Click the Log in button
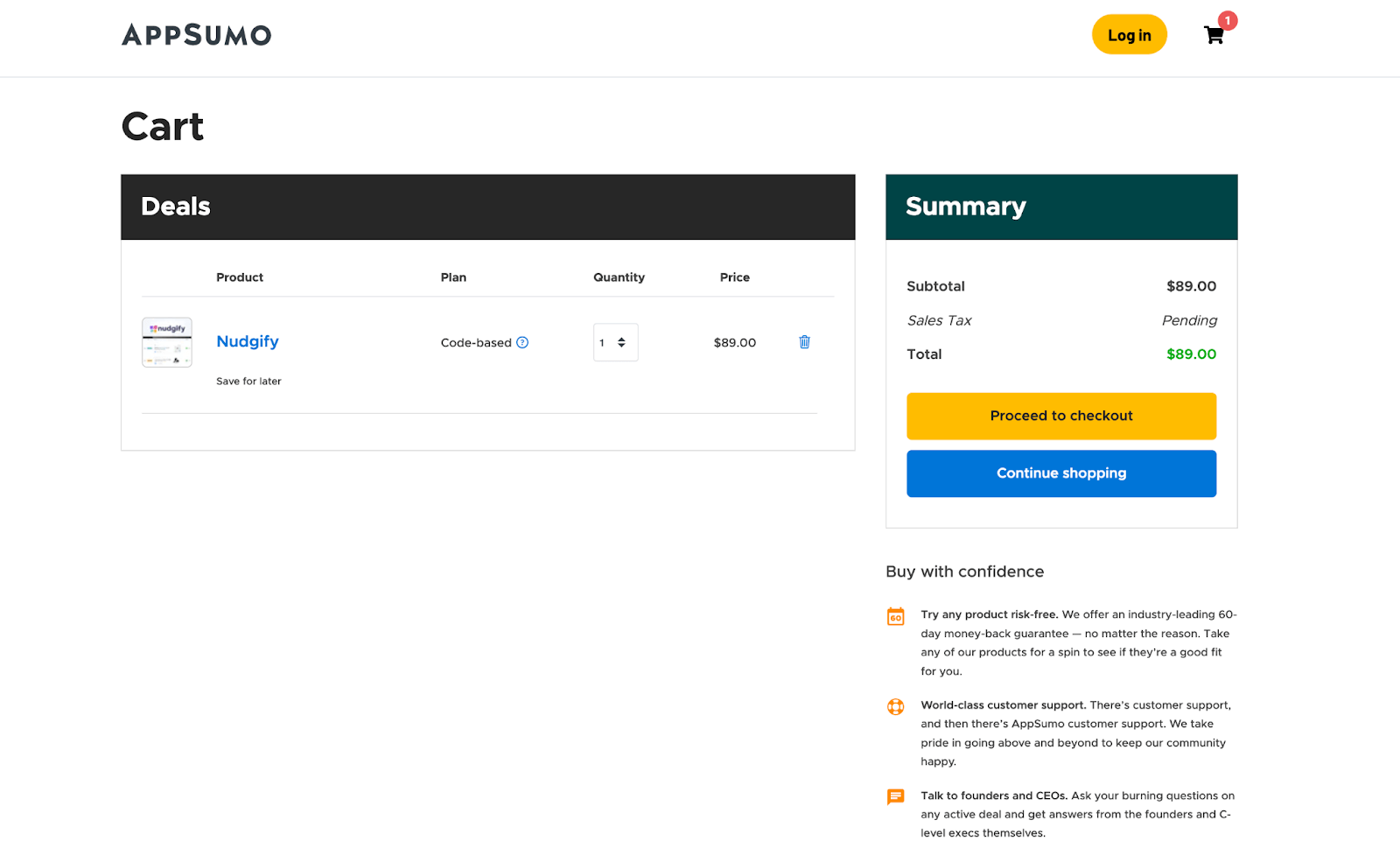 [x=1129, y=35]
